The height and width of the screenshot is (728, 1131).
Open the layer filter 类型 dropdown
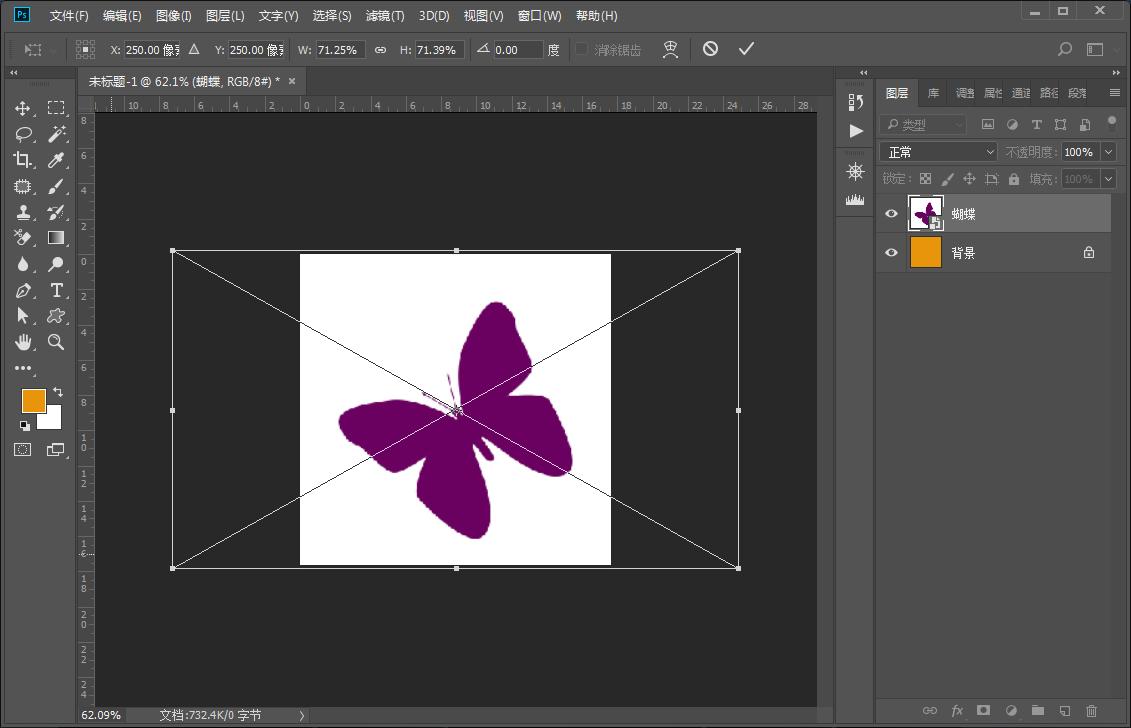tap(923, 125)
